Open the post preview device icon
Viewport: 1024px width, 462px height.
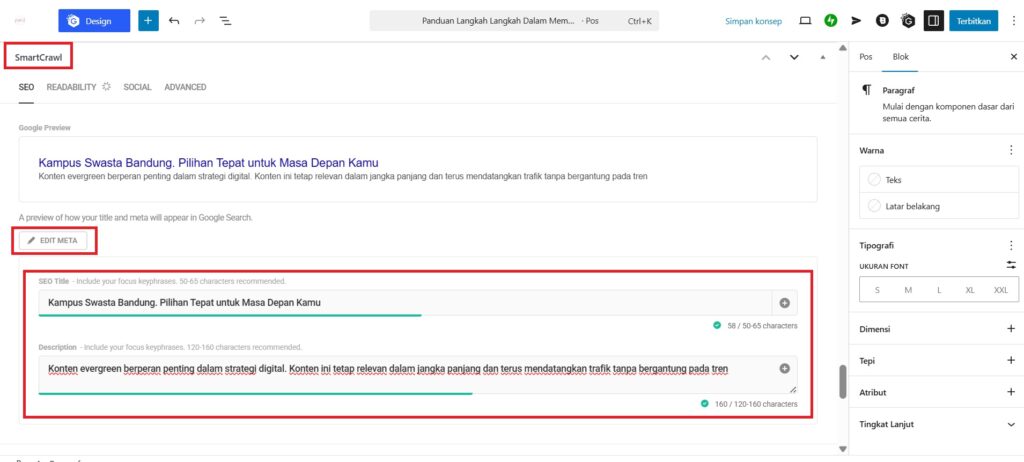point(805,20)
